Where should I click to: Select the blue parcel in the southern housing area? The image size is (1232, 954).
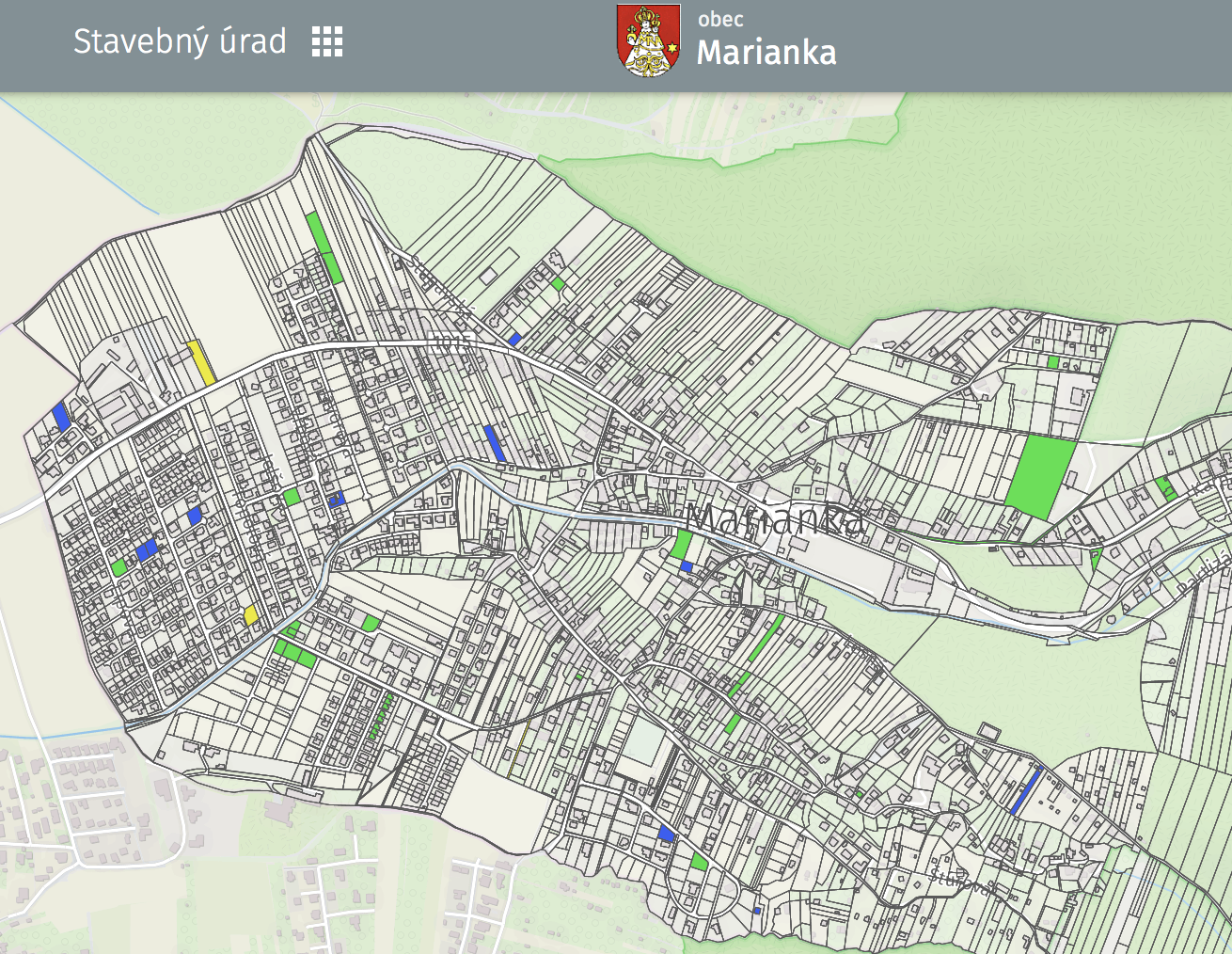(x=666, y=834)
